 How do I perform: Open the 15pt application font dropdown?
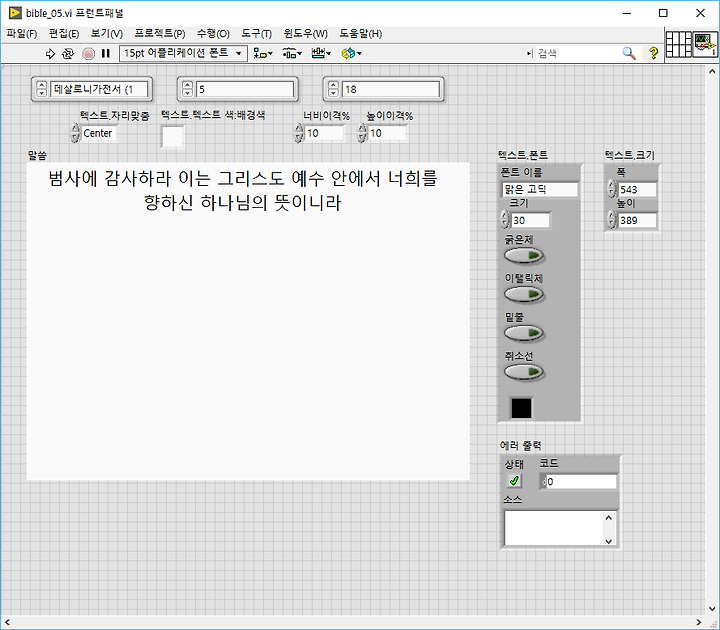183,53
